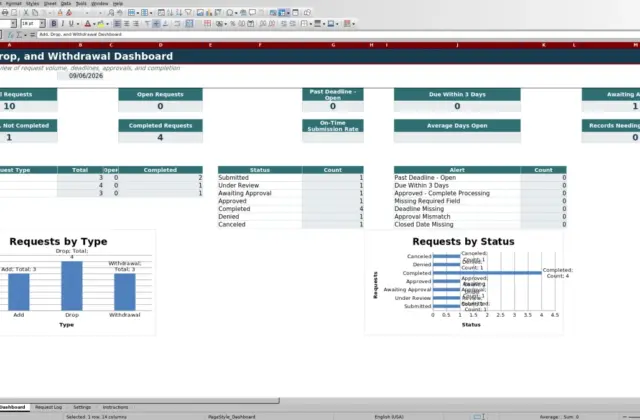Click the Format as Percent icon

[233, 24]
